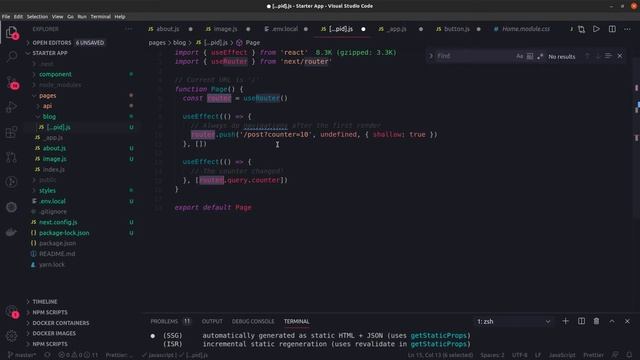Screen dimensions: 640x360
Task: Toggle Find in selection icon
Action: pyautogui.click(x=608, y=56)
